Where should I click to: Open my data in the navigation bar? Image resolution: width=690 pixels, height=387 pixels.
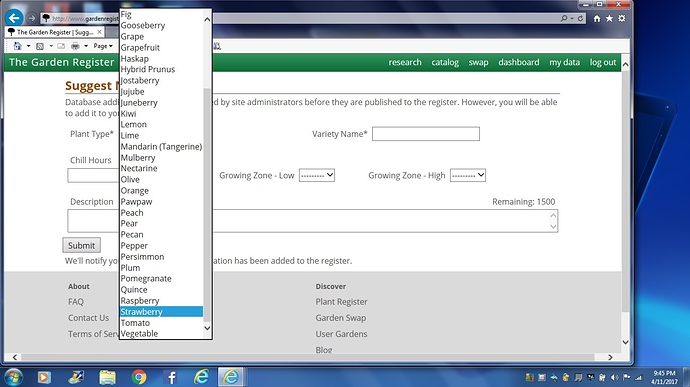(564, 62)
